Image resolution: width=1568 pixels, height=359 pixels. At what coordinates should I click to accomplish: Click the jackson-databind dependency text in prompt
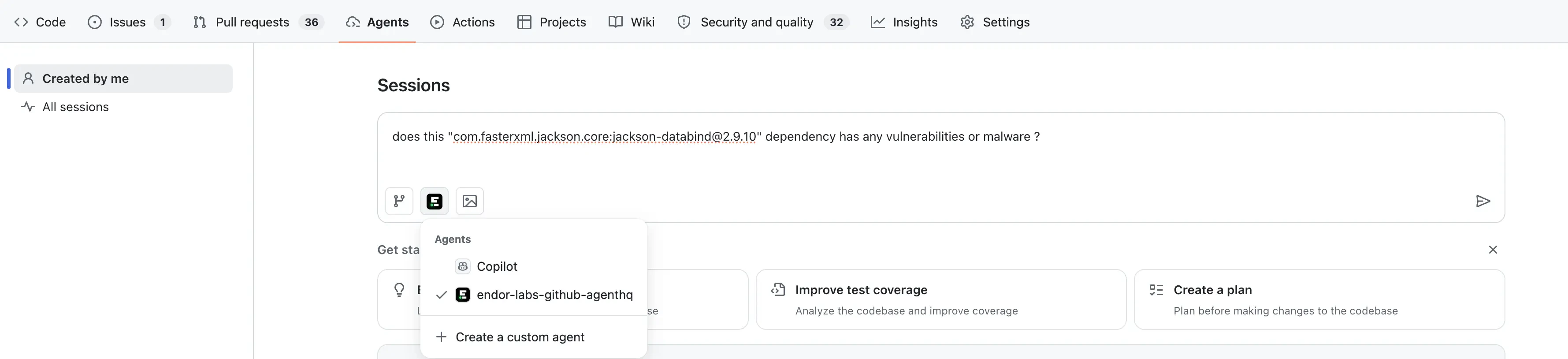point(605,137)
